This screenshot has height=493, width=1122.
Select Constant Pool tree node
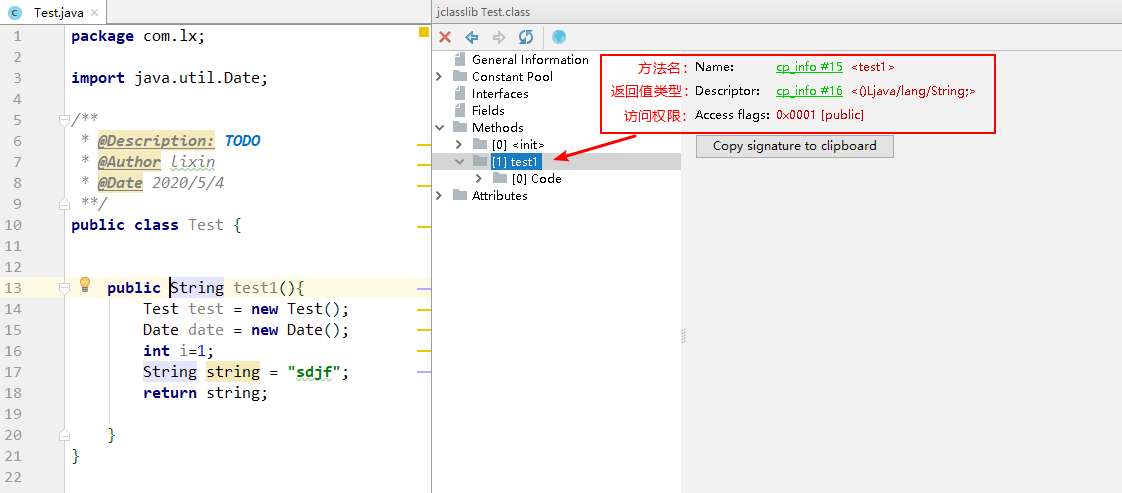(x=512, y=77)
